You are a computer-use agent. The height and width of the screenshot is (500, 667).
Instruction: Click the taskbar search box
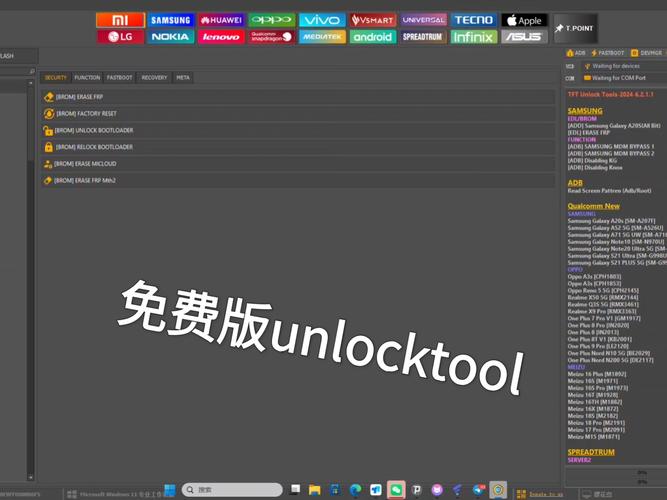point(232,490)
